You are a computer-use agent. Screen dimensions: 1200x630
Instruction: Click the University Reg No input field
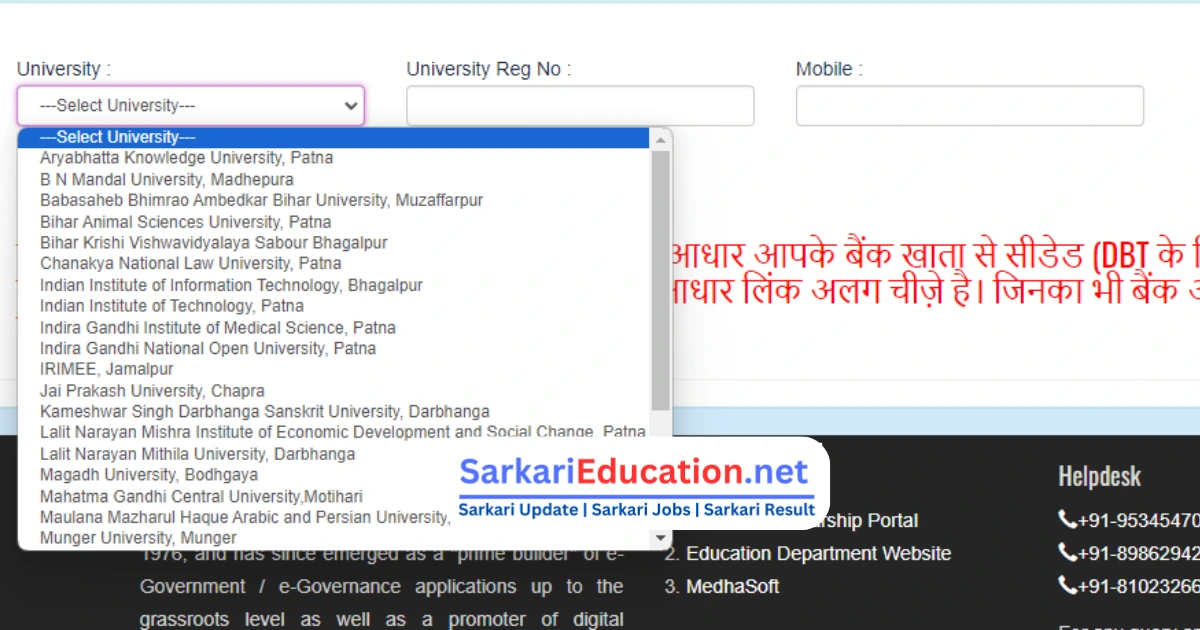(x=580, y=106)
